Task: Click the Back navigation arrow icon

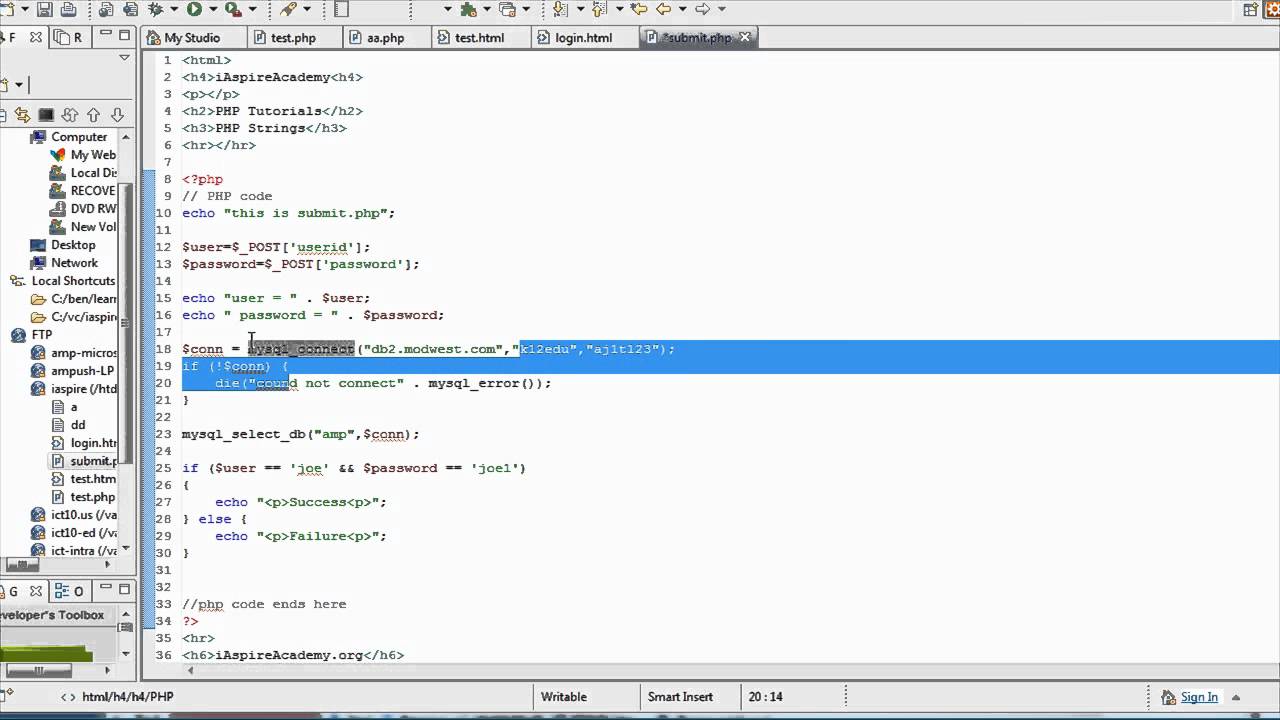Action: click(x=662, y=9)
